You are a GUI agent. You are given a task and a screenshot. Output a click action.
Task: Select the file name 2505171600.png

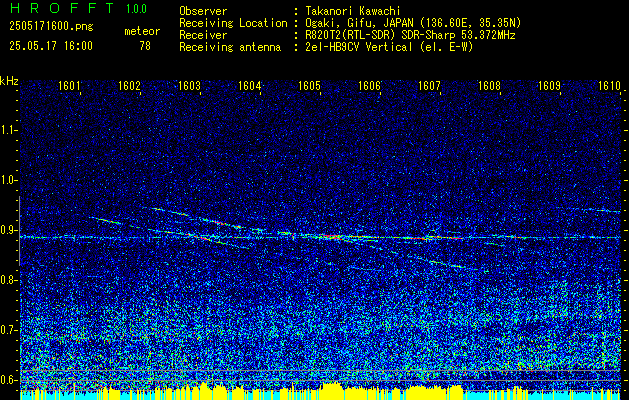click(x=51, y=27)
